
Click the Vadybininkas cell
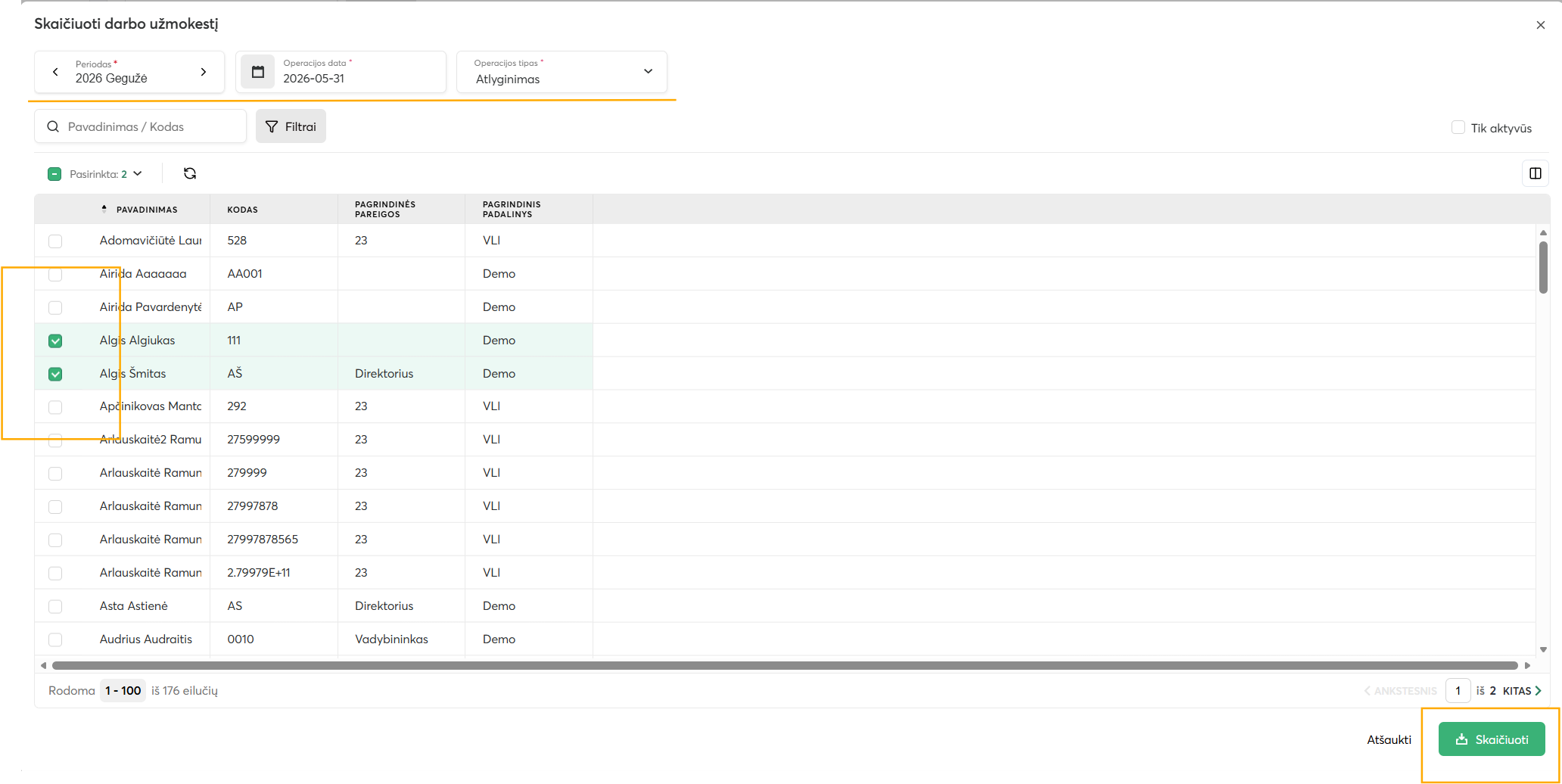[x=391, y=639]
